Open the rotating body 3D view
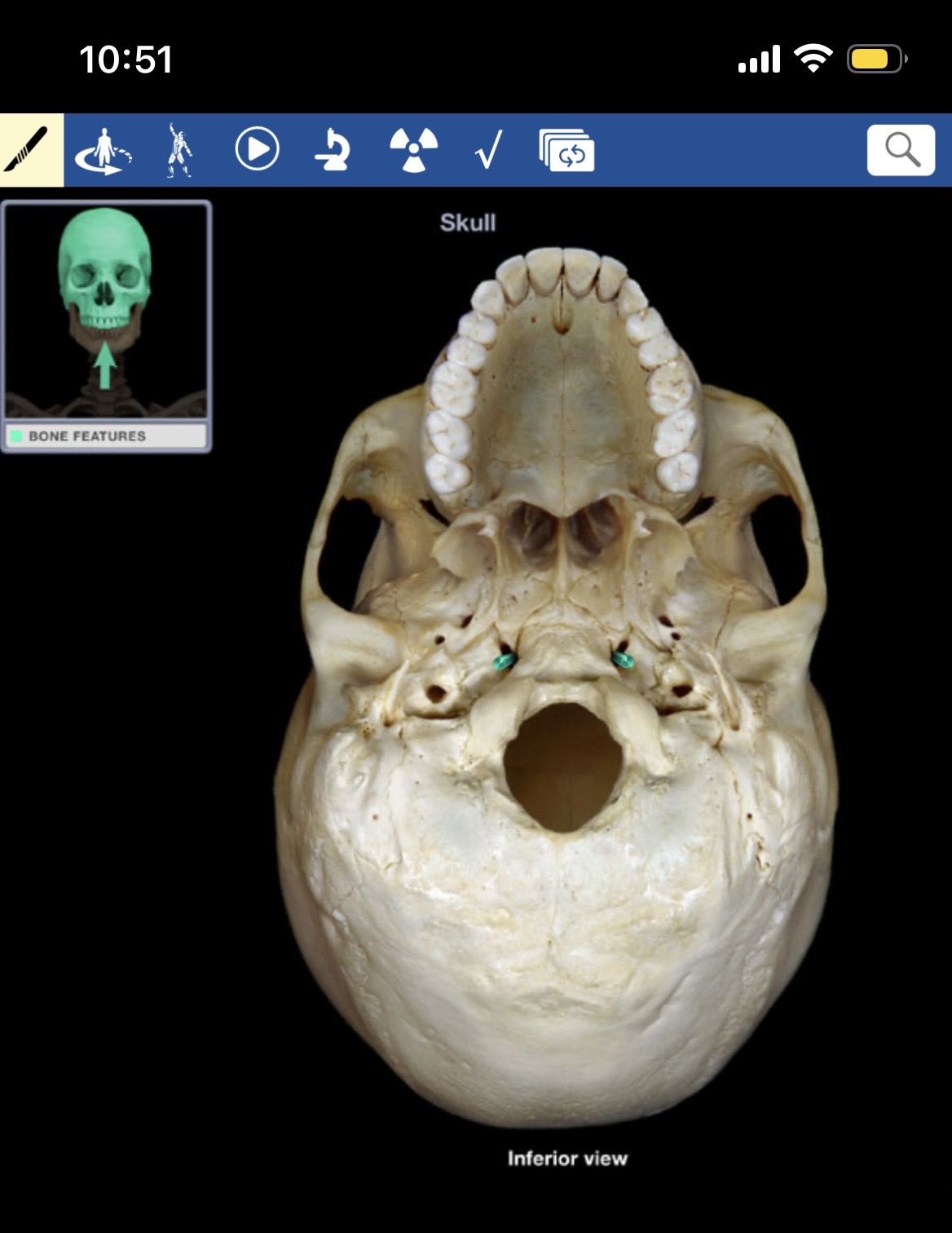 (x=104, y=151)
